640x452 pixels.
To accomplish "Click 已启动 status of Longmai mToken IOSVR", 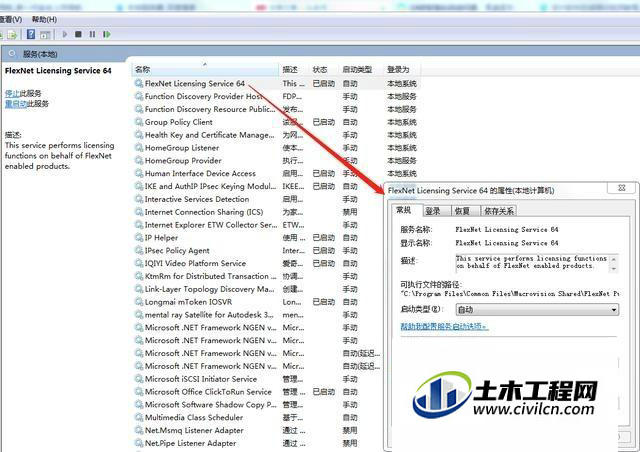I will click(x=324, y=302).
